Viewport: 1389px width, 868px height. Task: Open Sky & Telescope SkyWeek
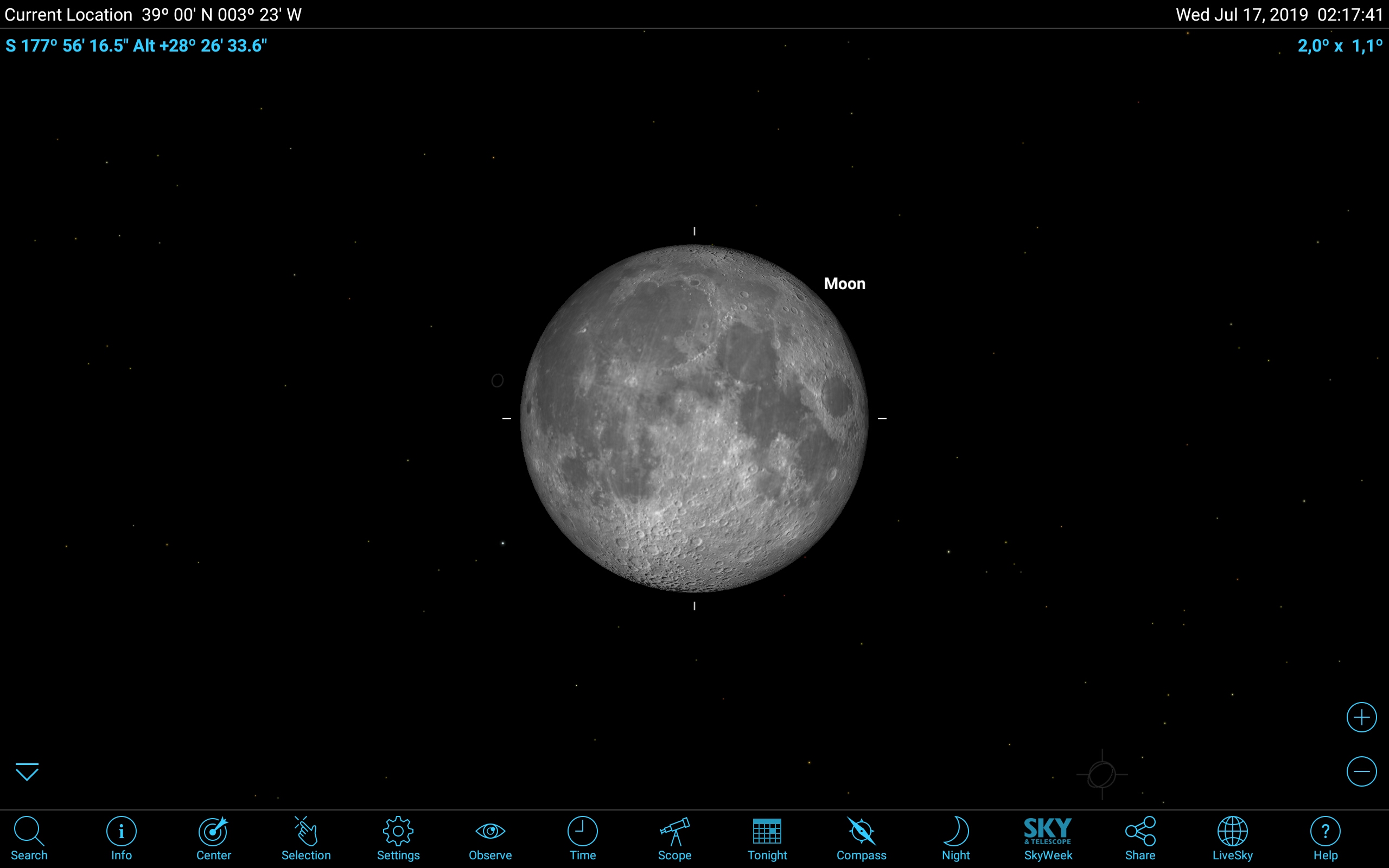click(1048, 838)
